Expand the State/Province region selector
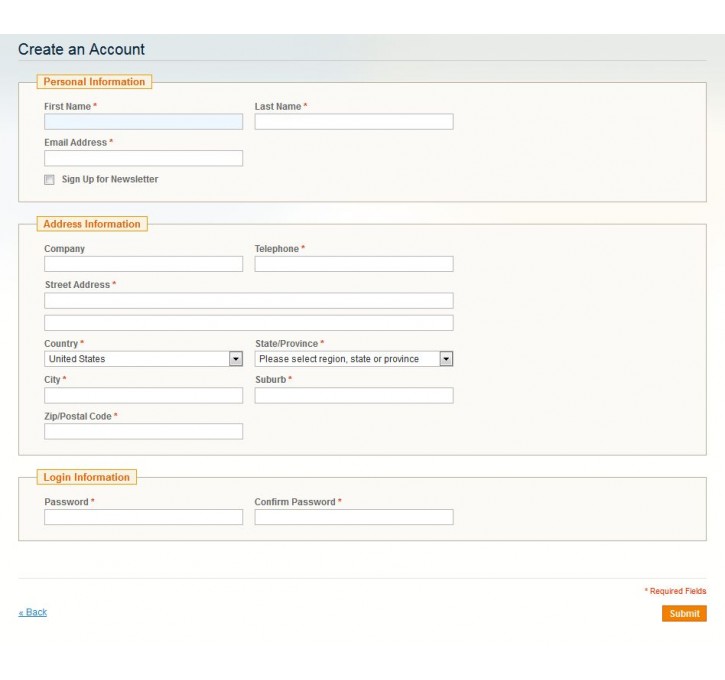Viewport: 725px width, 680px height. (354, 359)
